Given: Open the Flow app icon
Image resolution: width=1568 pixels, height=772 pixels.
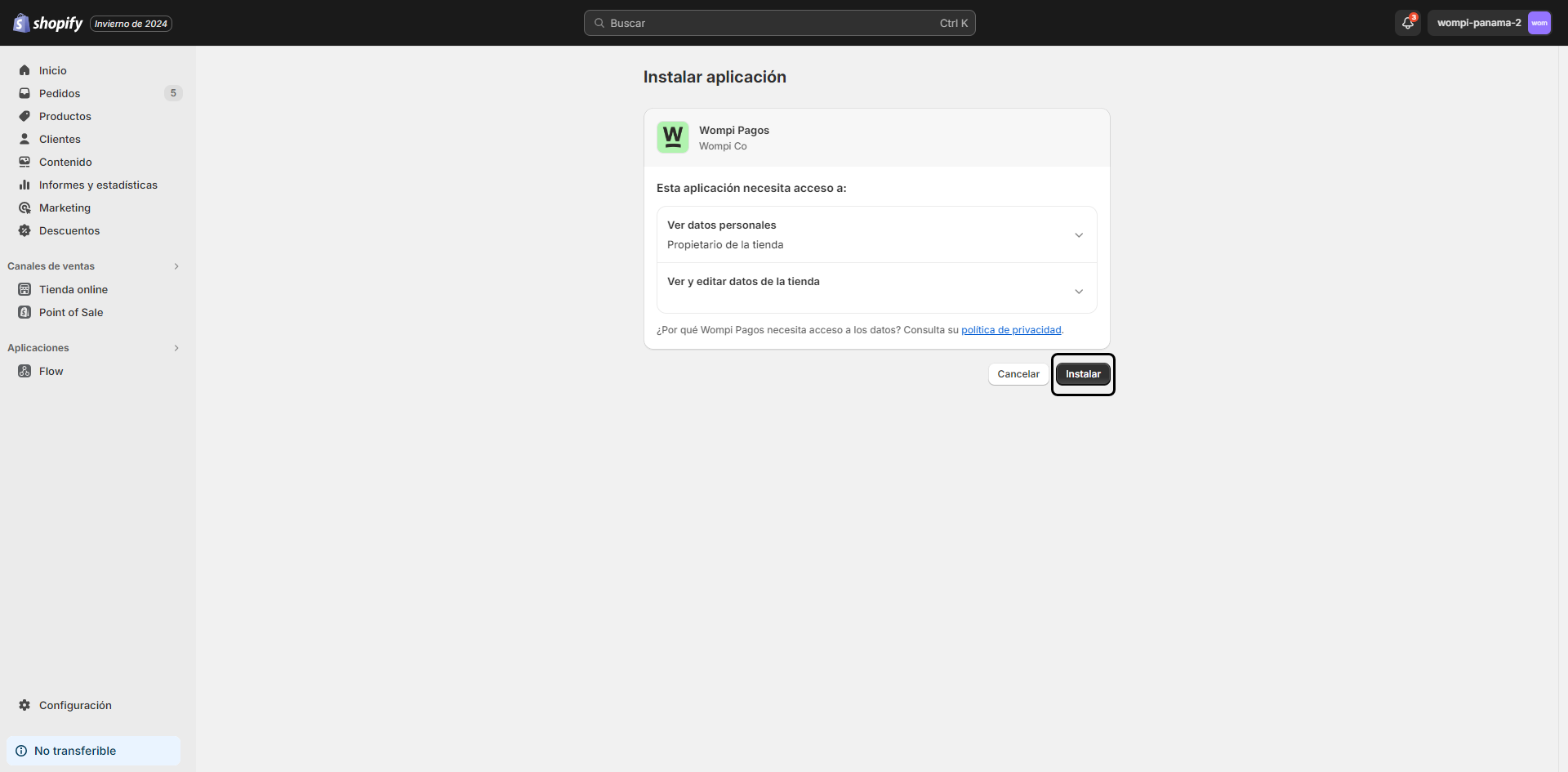Looking at the screenshot, I should (x=24, y=371).
